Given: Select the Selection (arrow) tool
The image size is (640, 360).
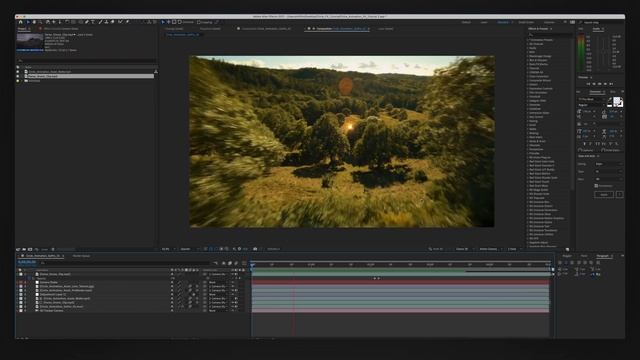Looking at the screenshot, I should pos(28,22).
